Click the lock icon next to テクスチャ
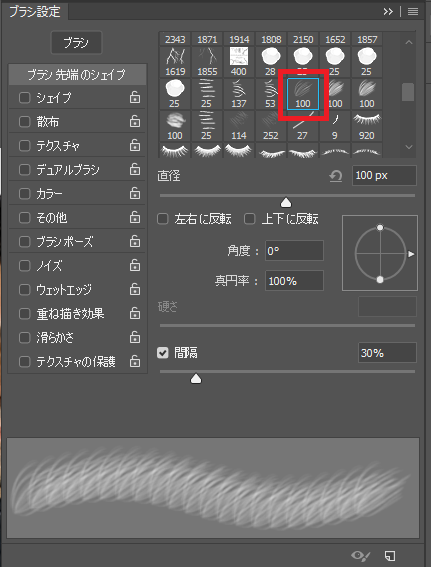 pyautogui.click(x=135, y=145)
